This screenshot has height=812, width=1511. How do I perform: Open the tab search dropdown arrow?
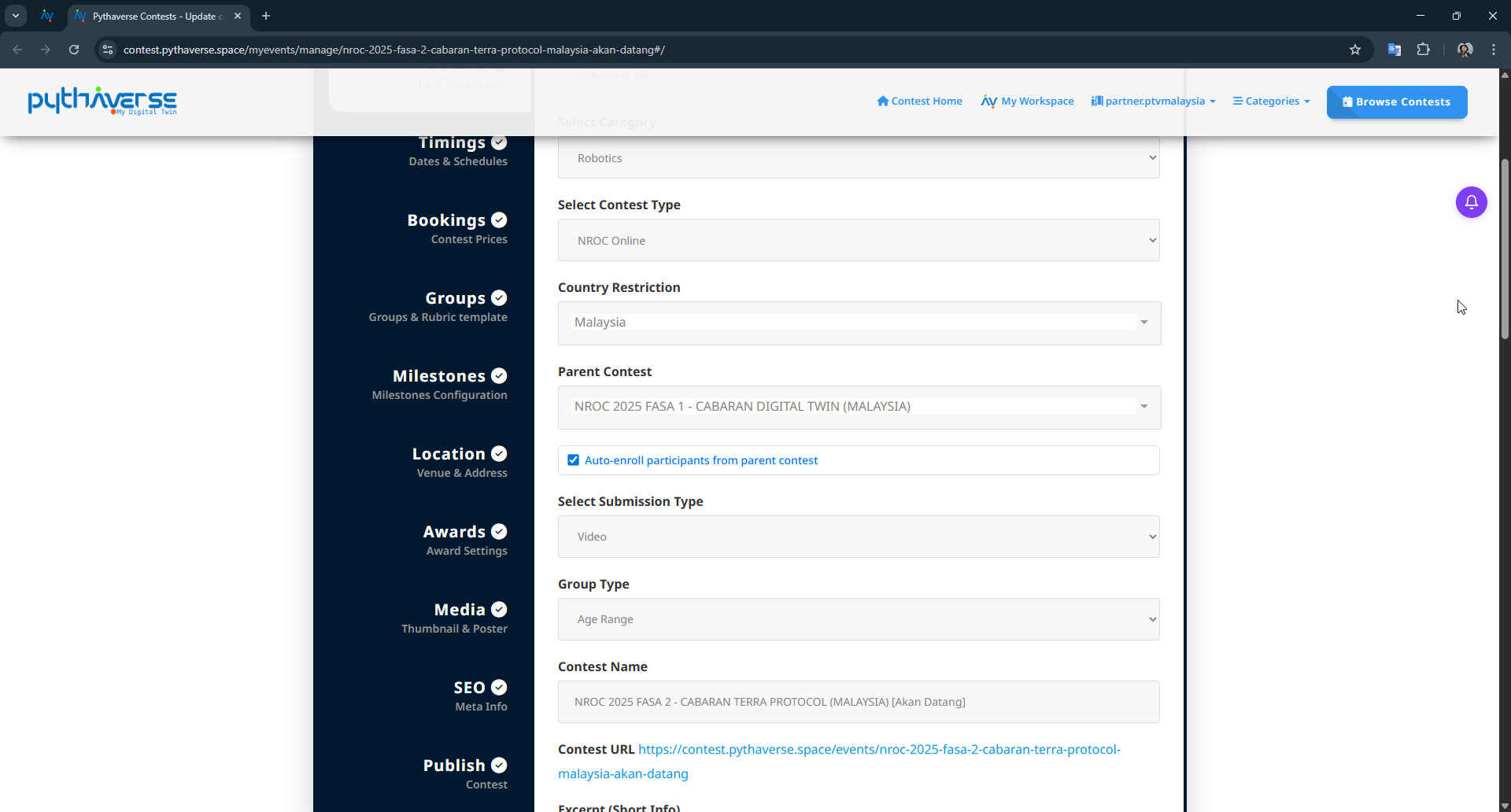click(x=16, y=16)
